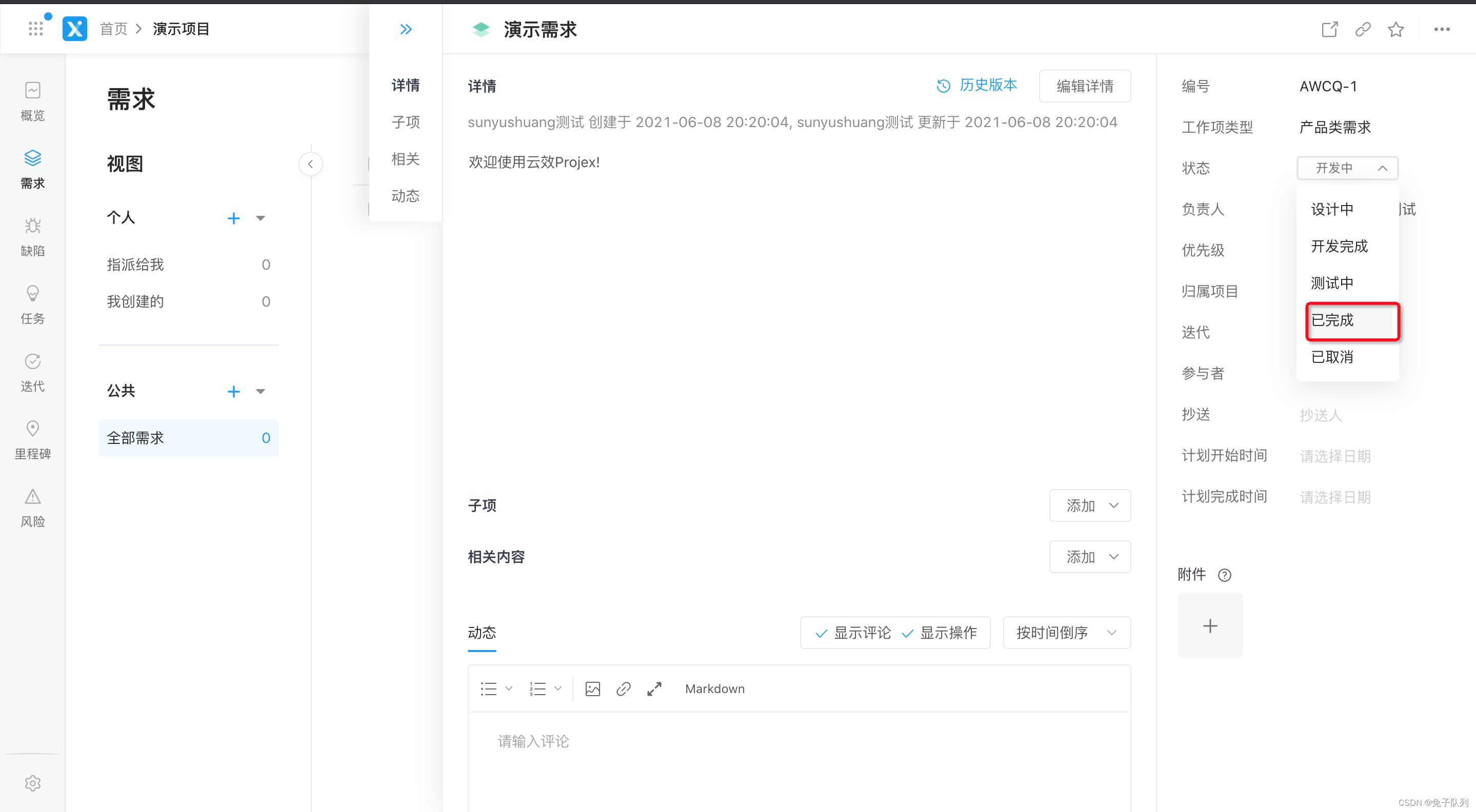Insert image in comment editor toolbar
Image resolution: width=1476 pixels, height=812 pixels.
pyautogui.click(x=592, y=689)
